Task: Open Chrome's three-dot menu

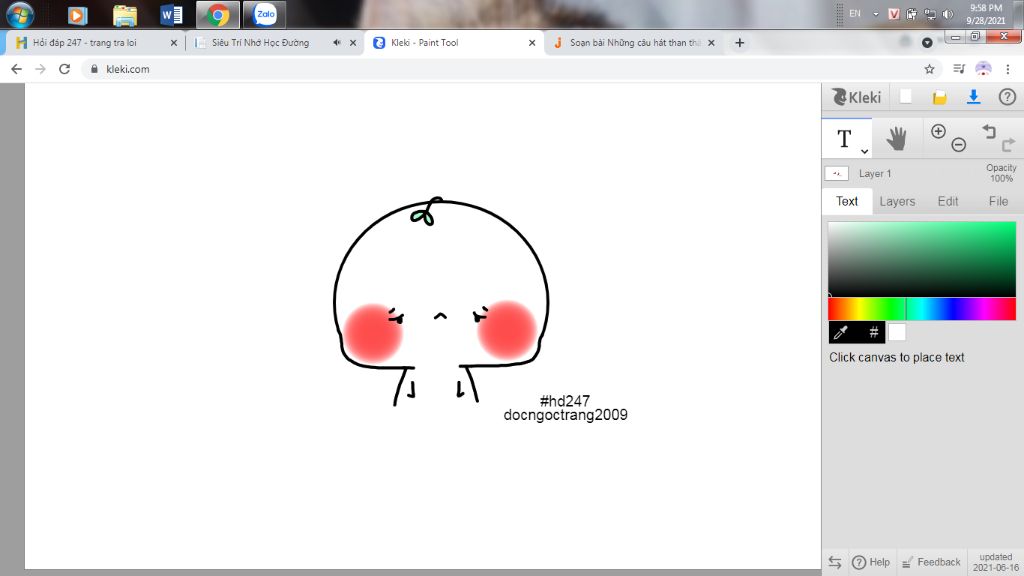Action: (1008, 69)
